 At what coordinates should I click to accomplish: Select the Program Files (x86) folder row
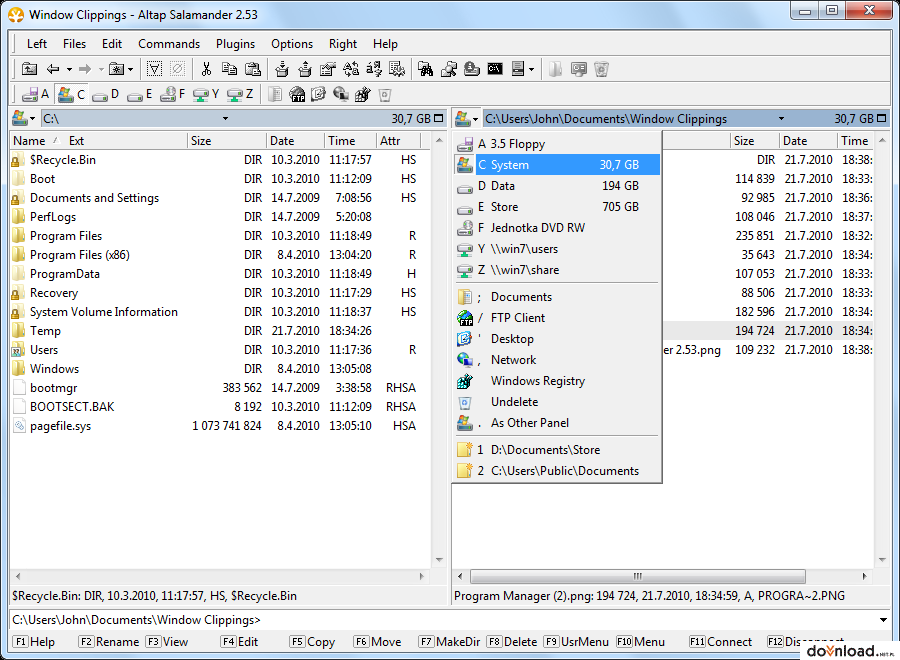point(220,255)
